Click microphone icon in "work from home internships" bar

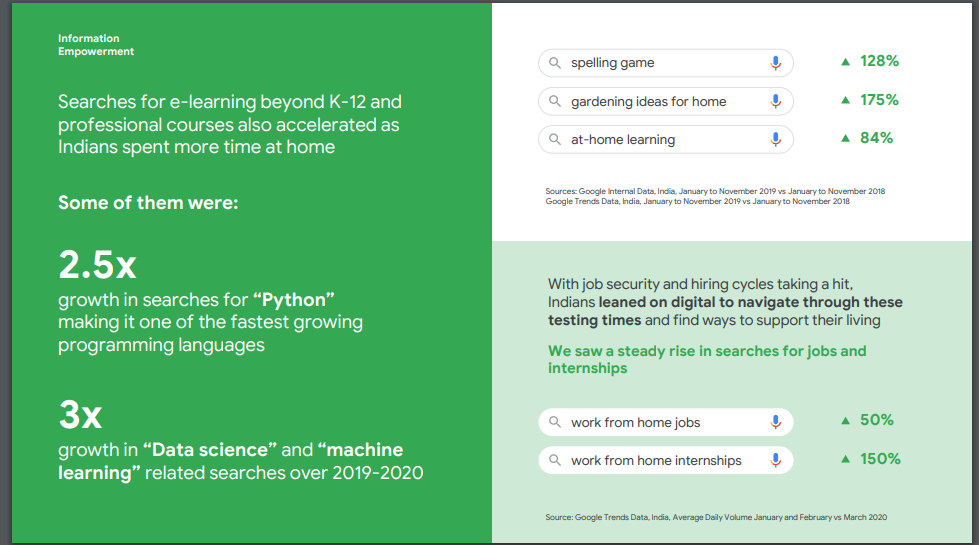point(775,461)
